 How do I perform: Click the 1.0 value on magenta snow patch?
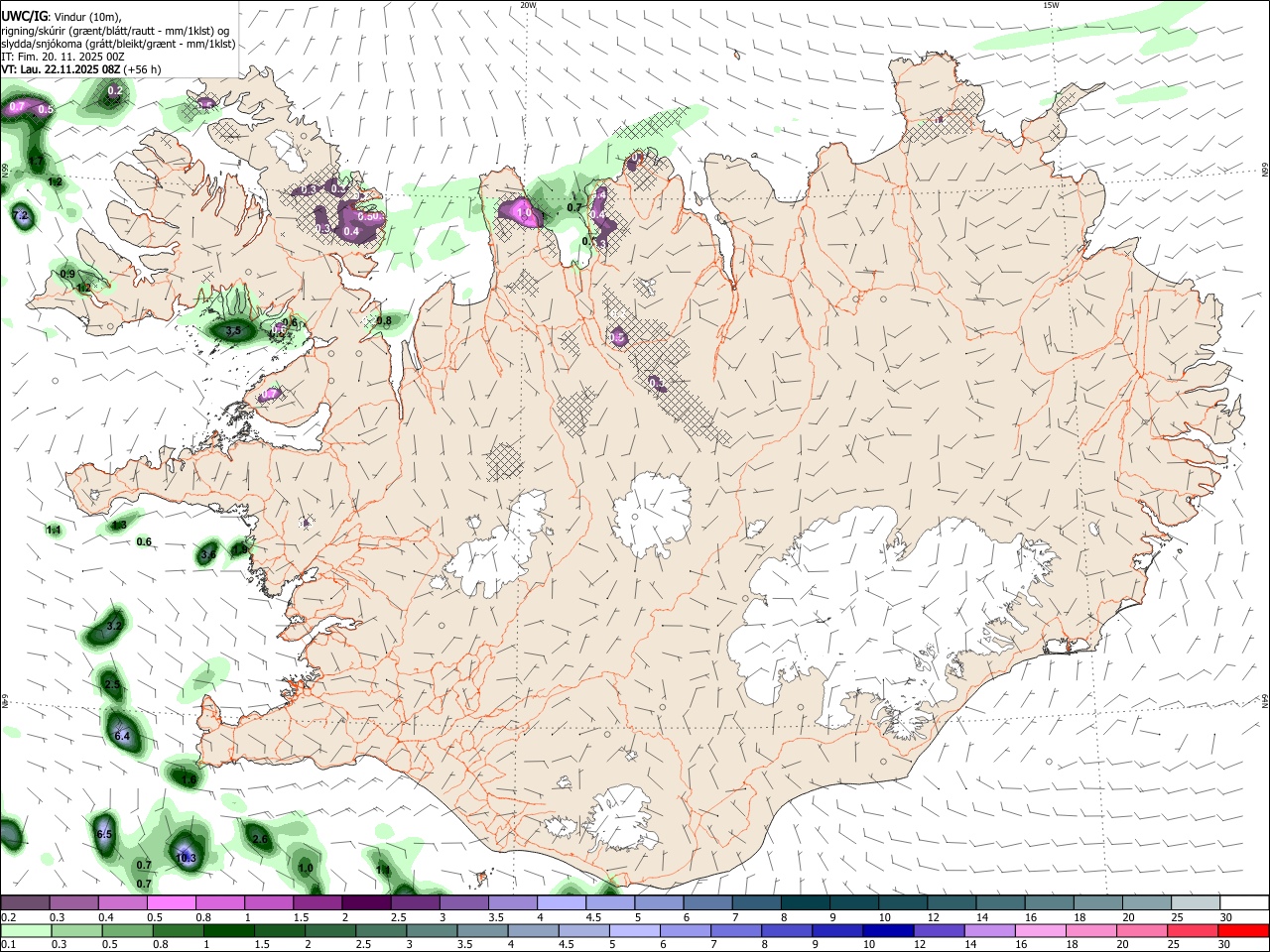coord(525,213)
